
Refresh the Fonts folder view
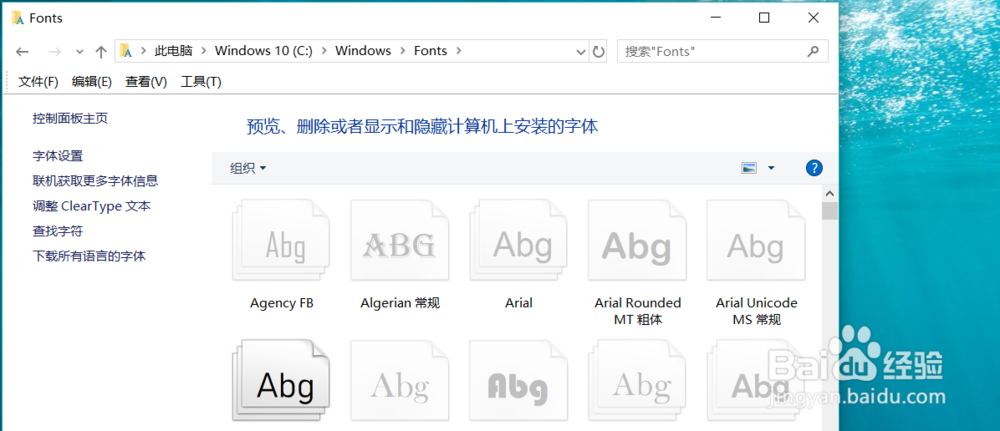tap(598, 52)
